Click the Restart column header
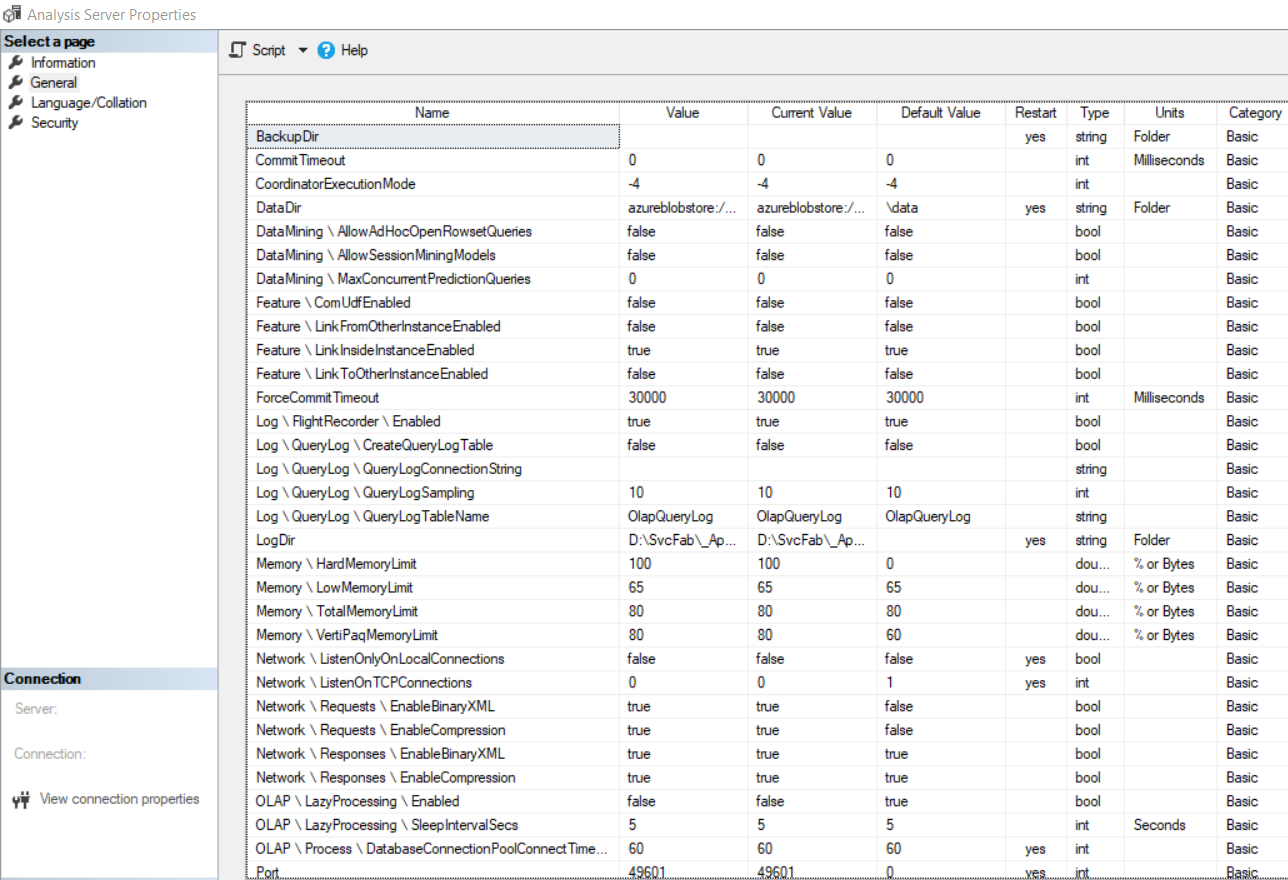The image size is (1288, 880). click(x=1035, y=113)
